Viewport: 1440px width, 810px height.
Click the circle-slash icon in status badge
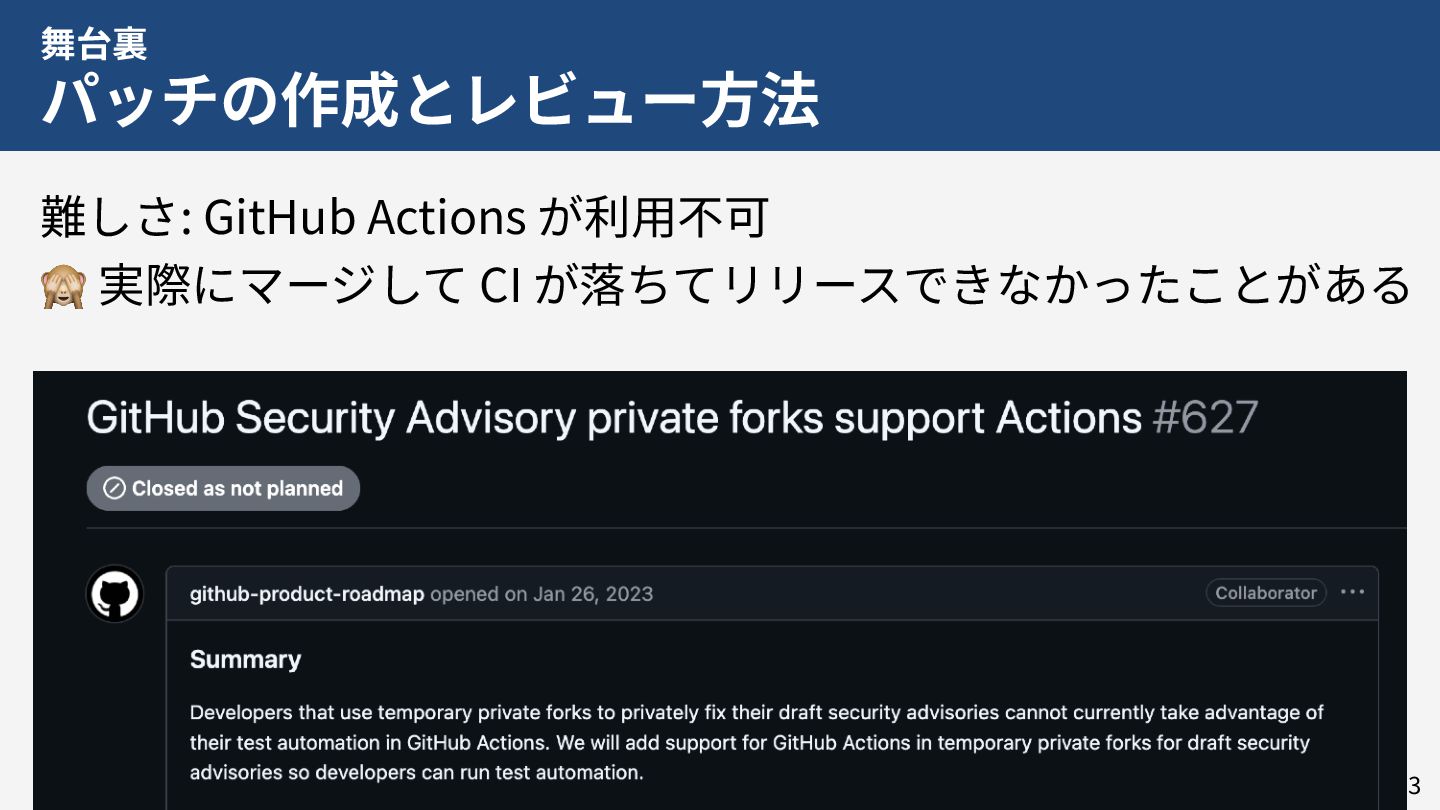pos(114,488)
